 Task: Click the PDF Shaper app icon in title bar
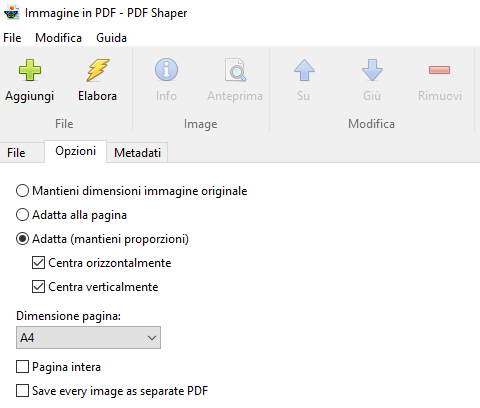12,13
